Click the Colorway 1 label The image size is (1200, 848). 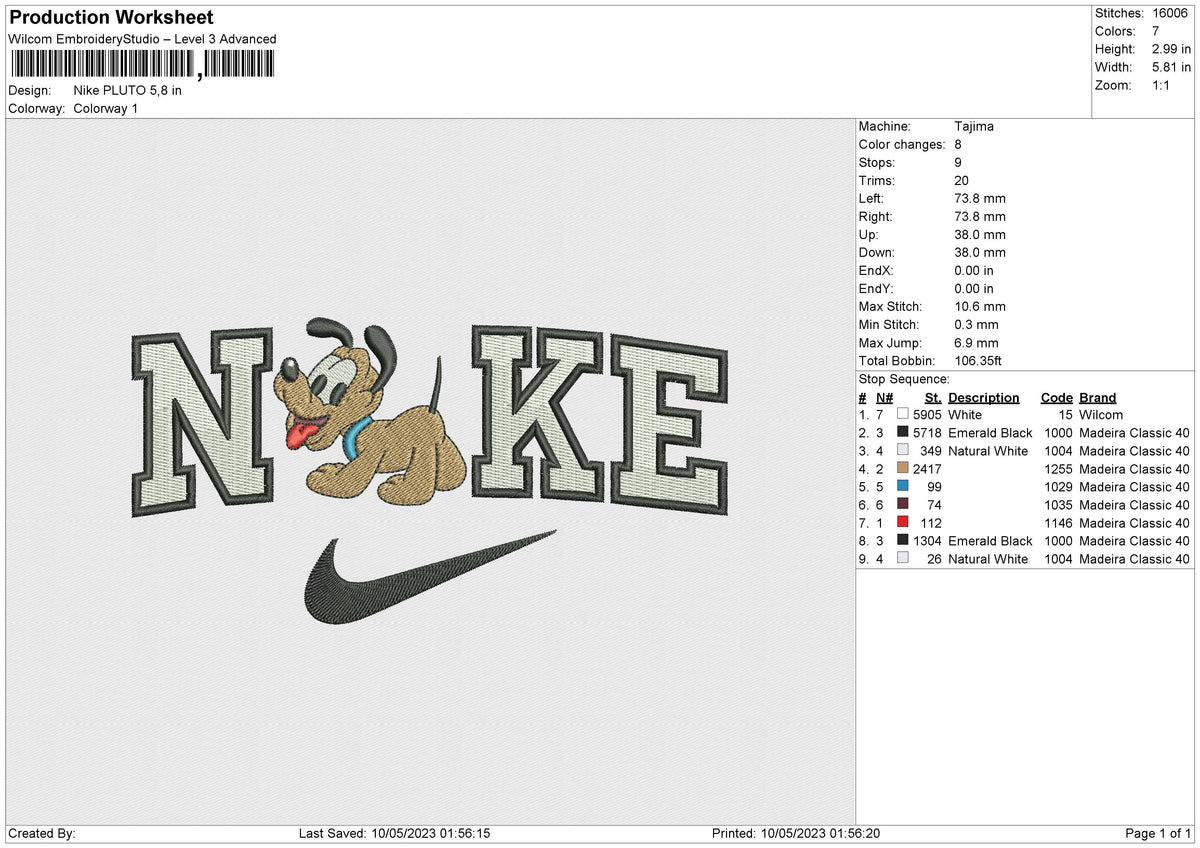tap(105, 108)
